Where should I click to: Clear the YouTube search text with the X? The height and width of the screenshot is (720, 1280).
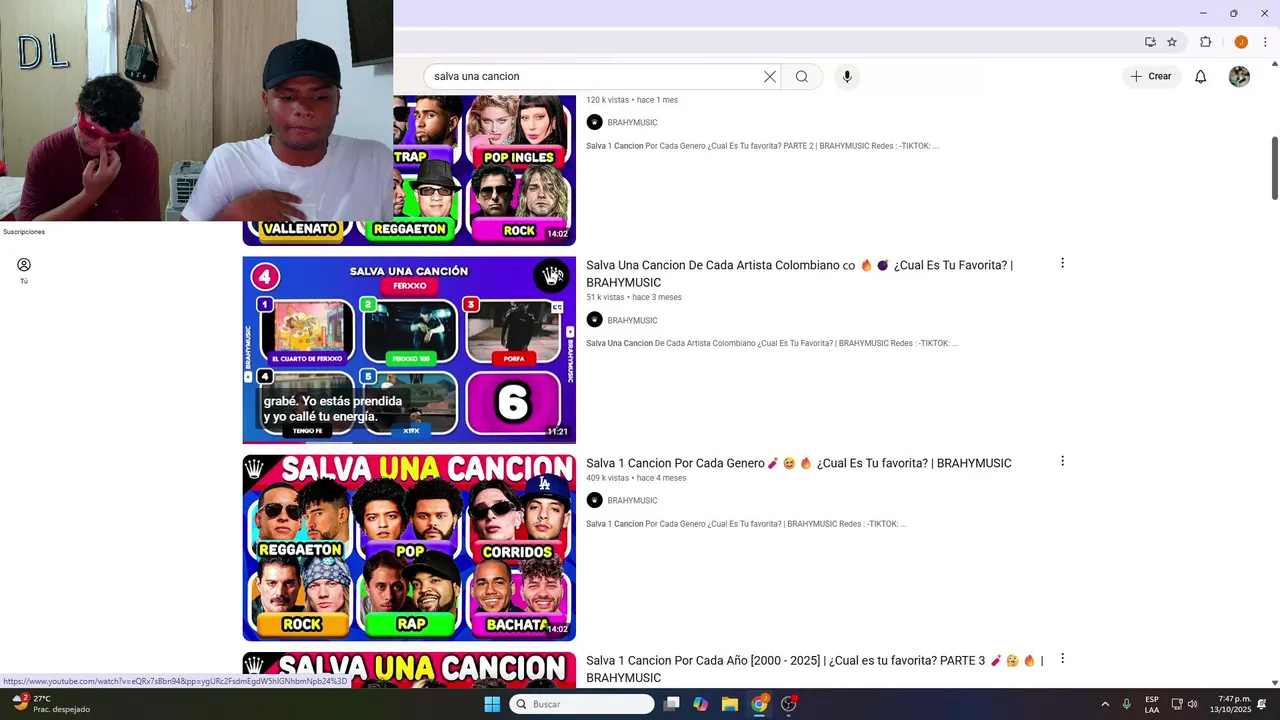[x=770, y=77]
